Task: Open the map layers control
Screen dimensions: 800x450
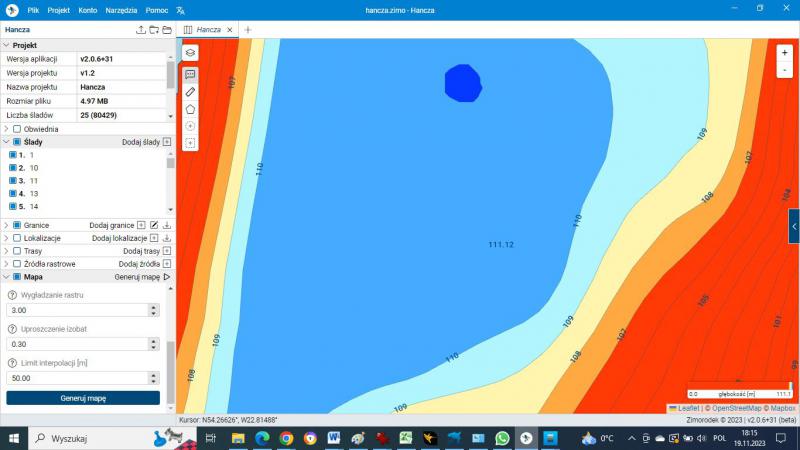Action: point(190,53)
